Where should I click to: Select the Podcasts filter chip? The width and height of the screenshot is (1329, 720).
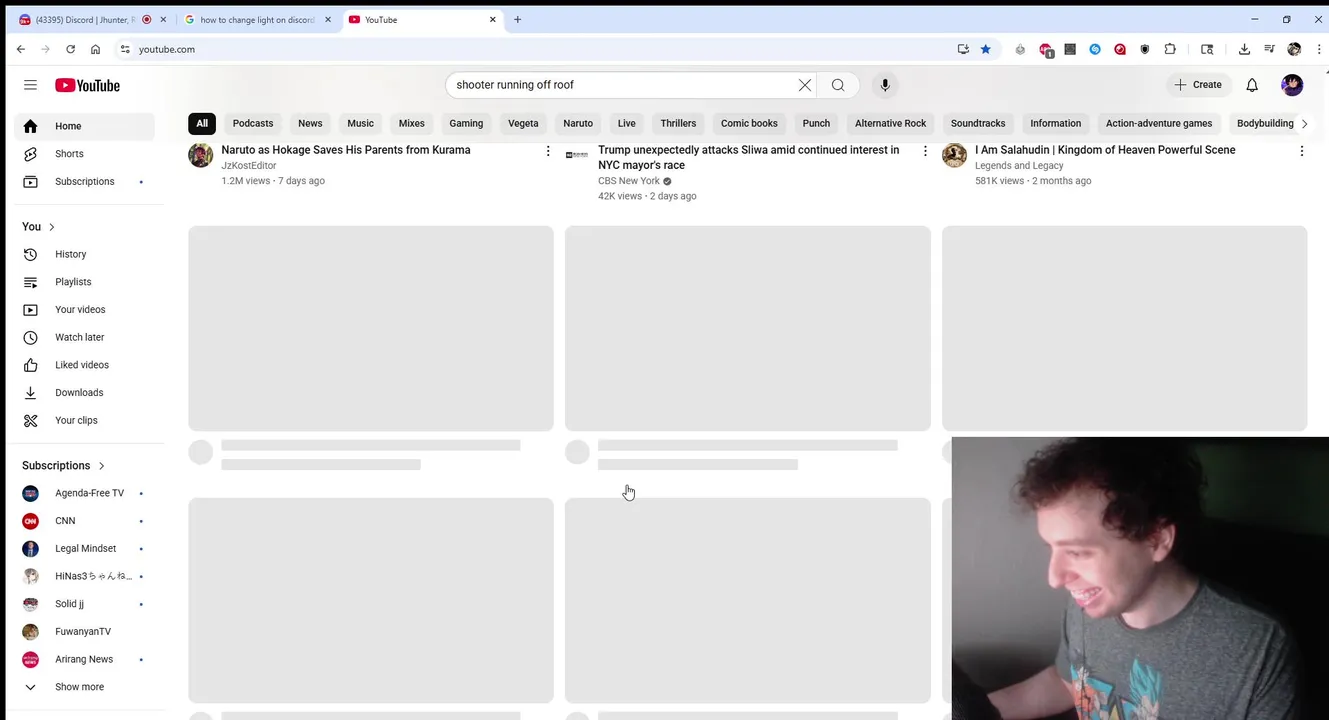click(253, 123)
